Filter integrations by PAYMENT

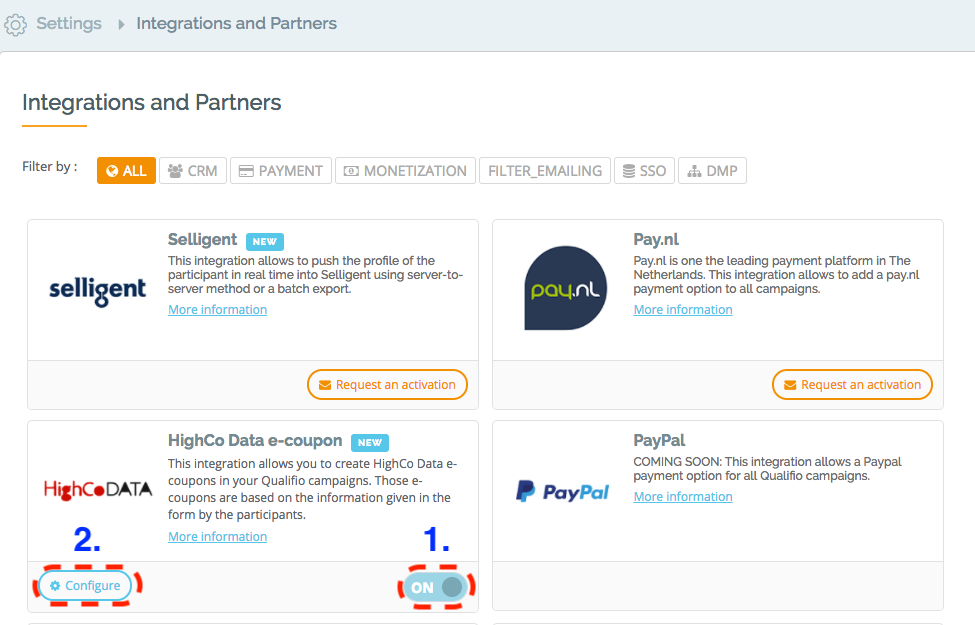point(280,171)
